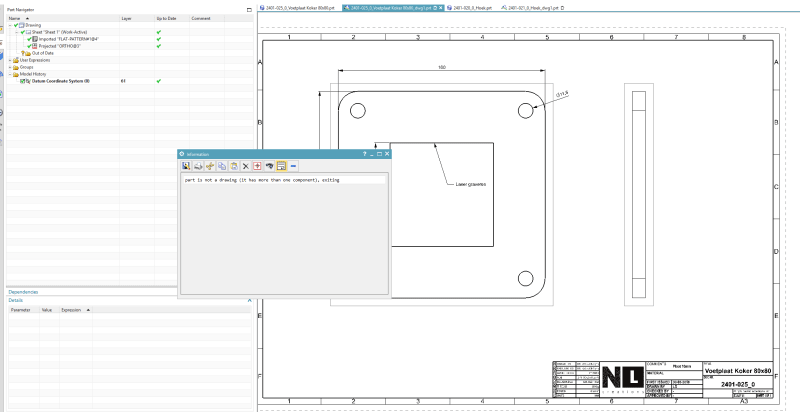Viewport: 800px width, 412px height.
Task: Click the Comment column header
Action: (207, 18)
